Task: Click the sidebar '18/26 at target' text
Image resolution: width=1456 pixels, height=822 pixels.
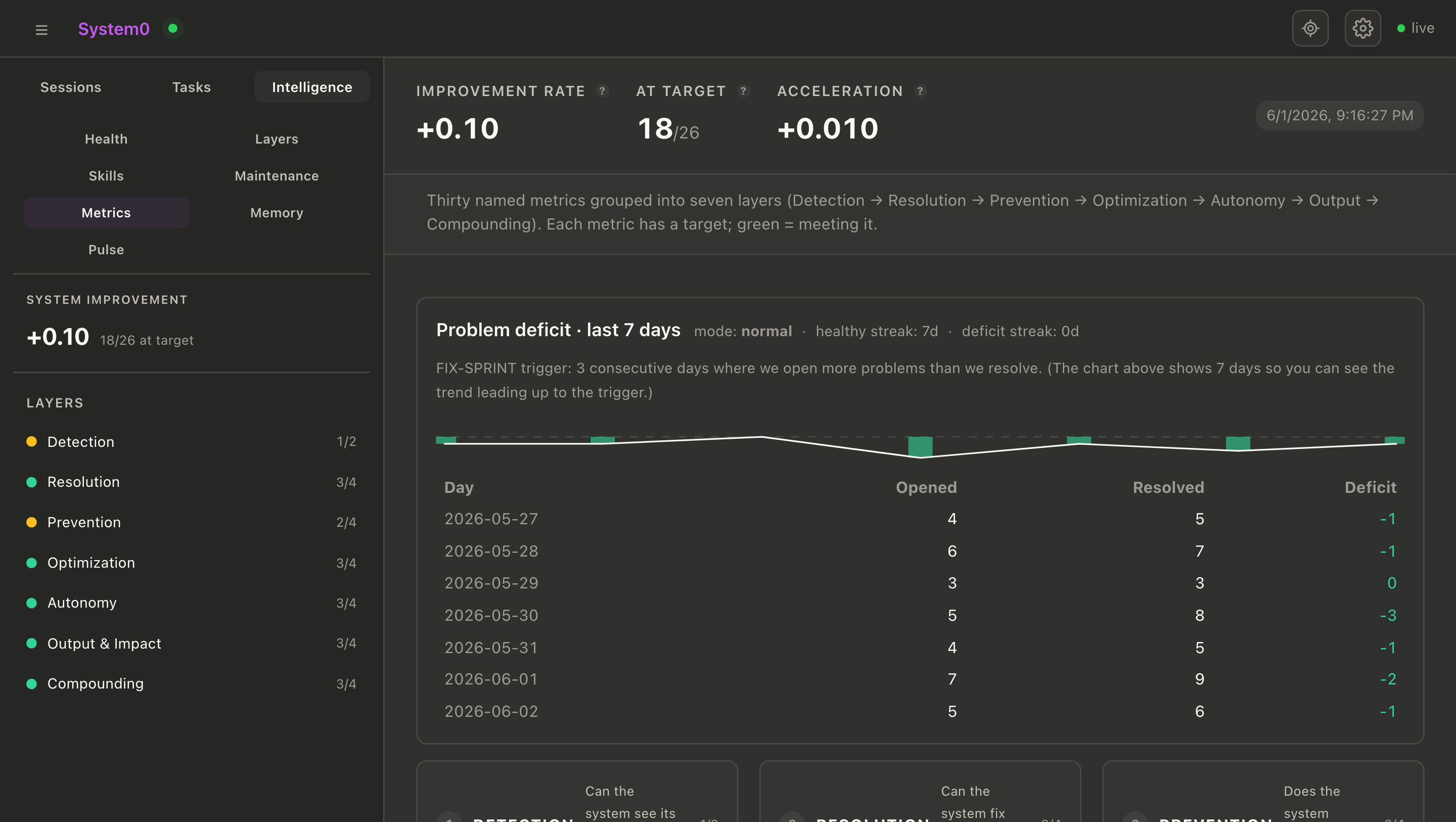Action: (x=147, y=340)
